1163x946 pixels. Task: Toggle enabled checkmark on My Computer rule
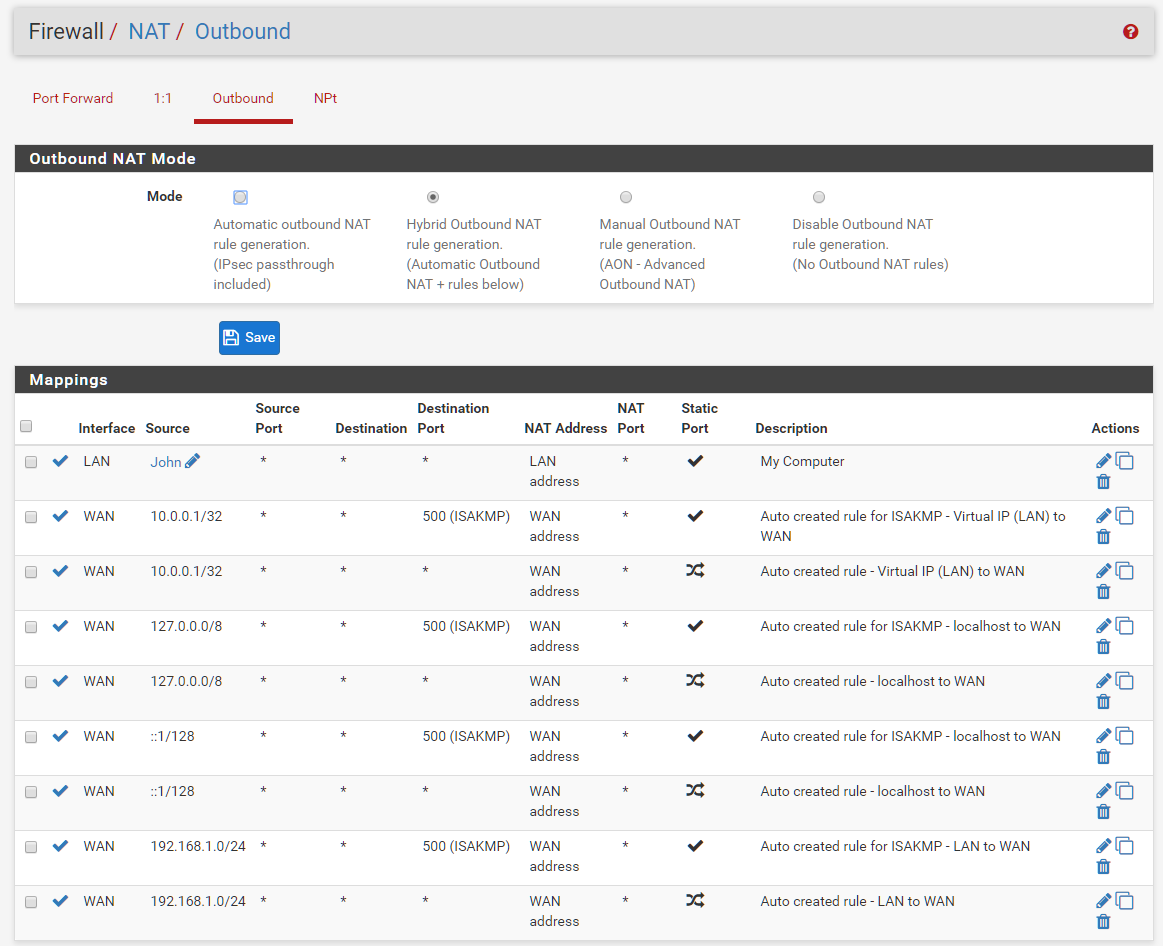pos(60,461)
